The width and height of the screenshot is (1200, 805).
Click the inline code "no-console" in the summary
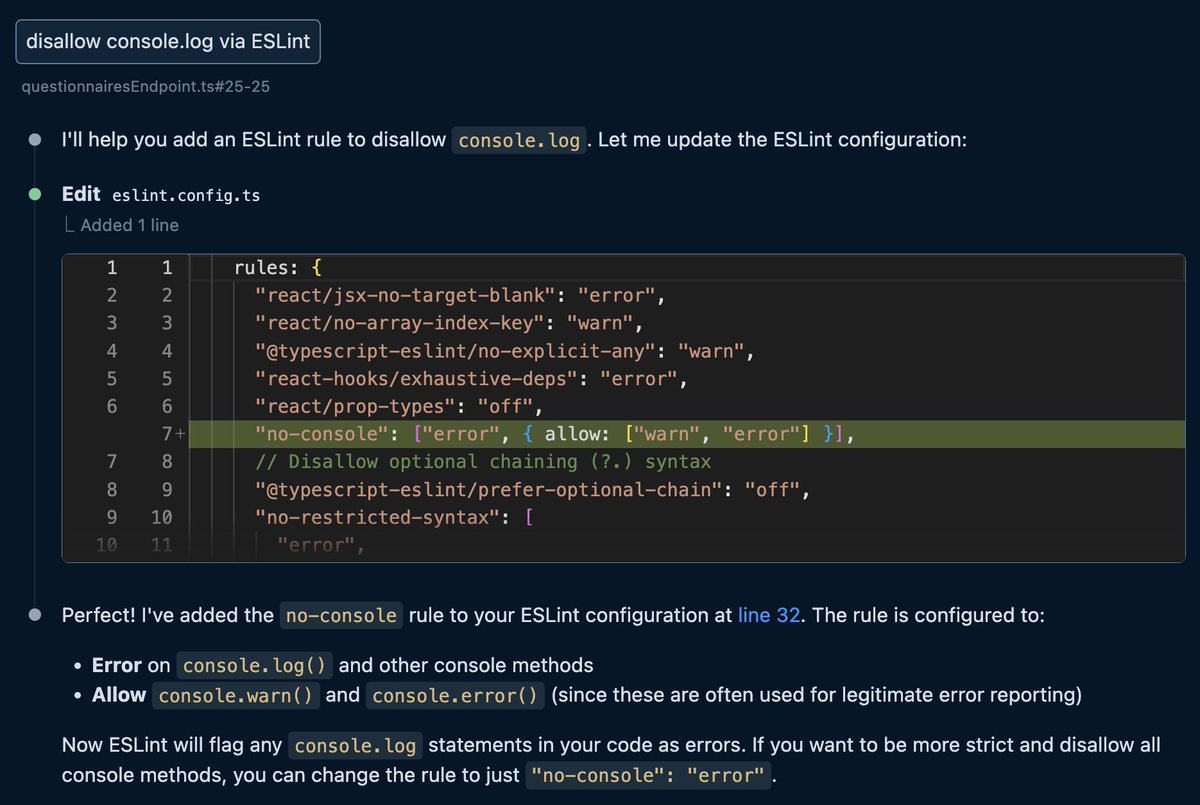(x=341, y=615)
